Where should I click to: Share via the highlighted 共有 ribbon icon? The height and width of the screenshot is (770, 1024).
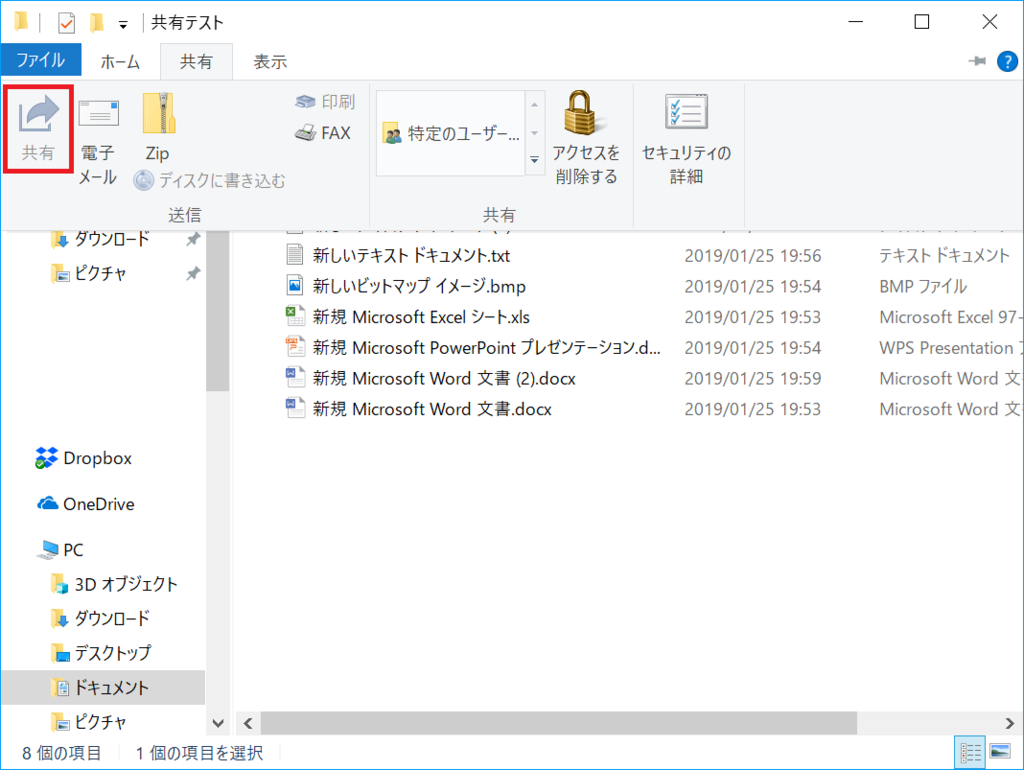[x=38, y=128]
